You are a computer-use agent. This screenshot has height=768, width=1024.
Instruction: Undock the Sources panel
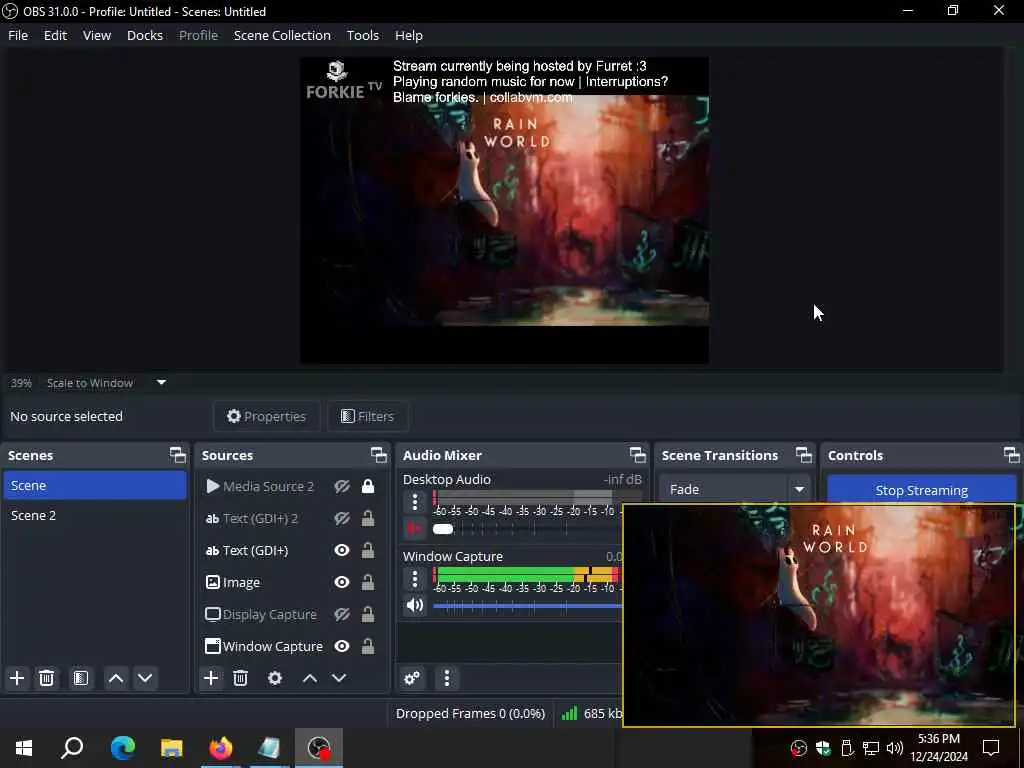(x=379, y=455)
